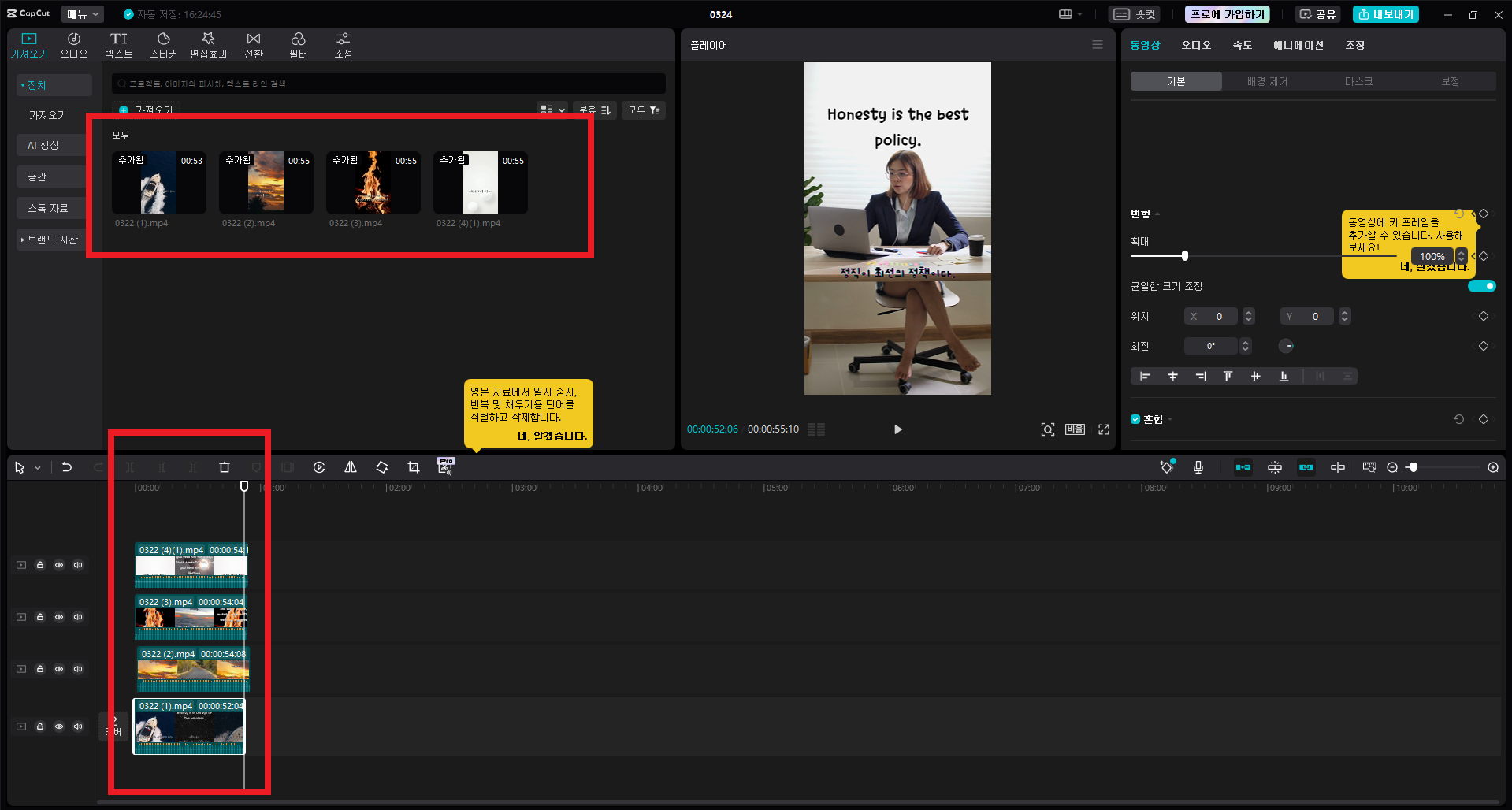Open the 메뉴 dropdown
The image size is (1512, 810).
[83, 14]
